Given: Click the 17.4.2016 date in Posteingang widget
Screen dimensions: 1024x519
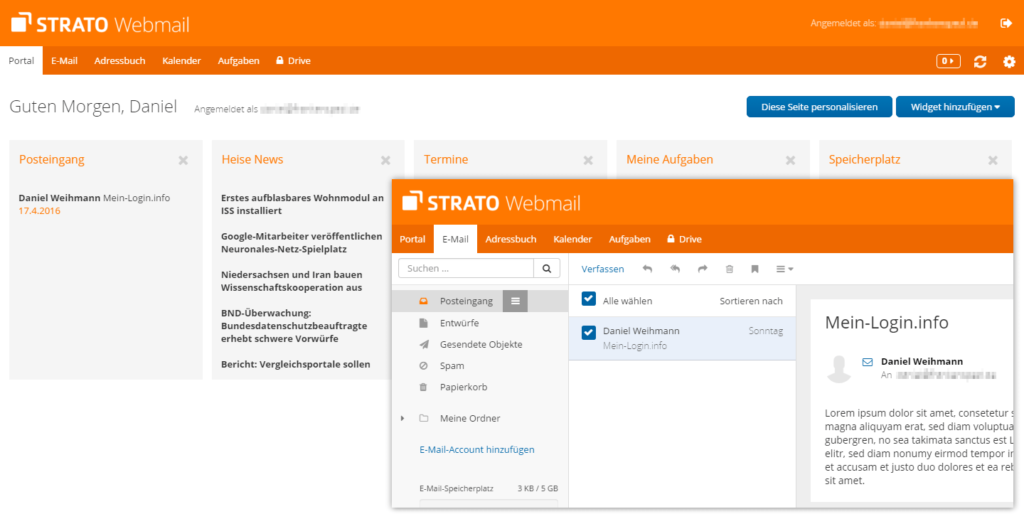Looking at the screenshot, I should (x=39, y=212).
